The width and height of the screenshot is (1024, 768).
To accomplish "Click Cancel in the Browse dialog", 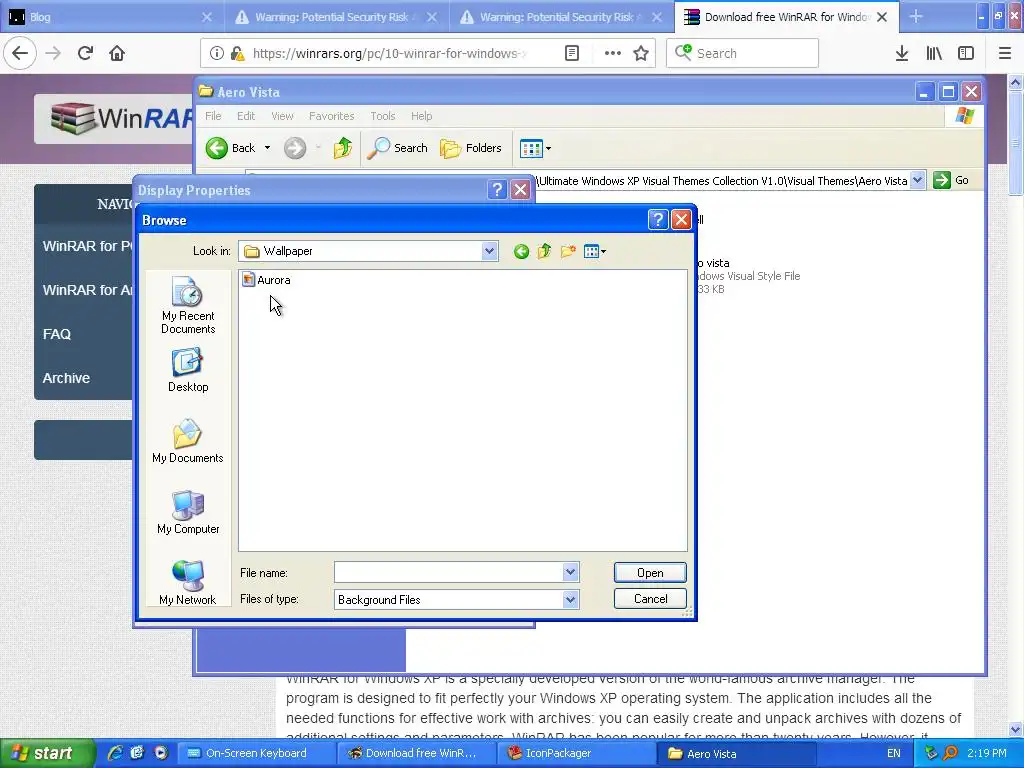I will [650, 599].
